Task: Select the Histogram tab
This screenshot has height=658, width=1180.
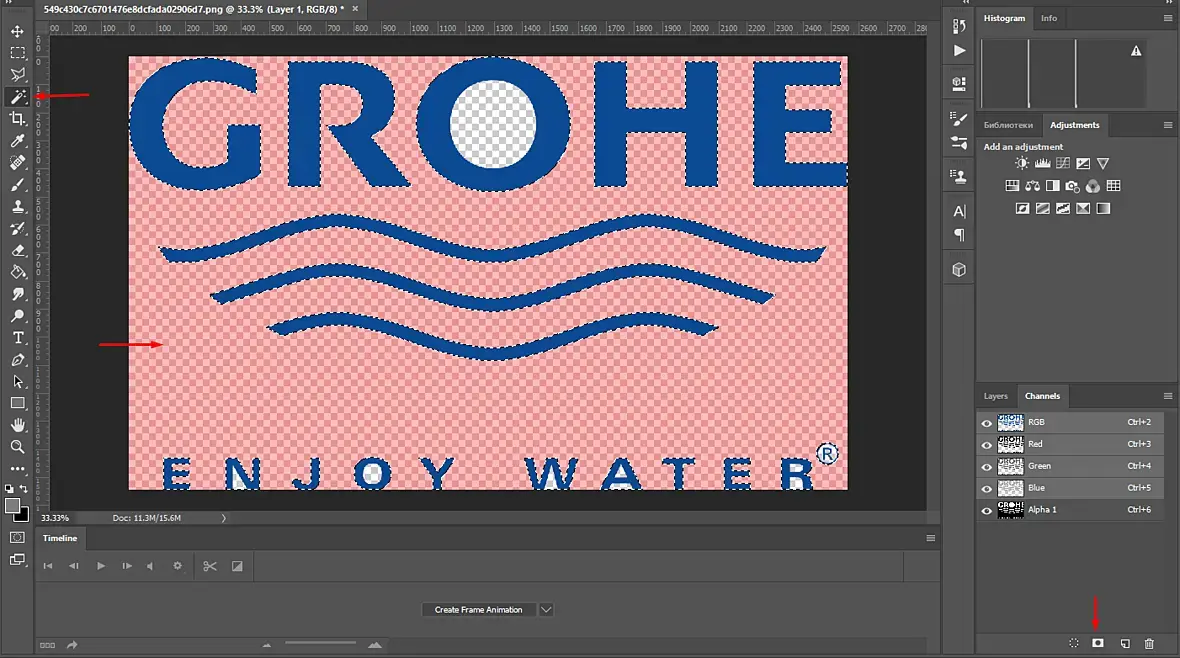Action: (x=1004, y=18)
